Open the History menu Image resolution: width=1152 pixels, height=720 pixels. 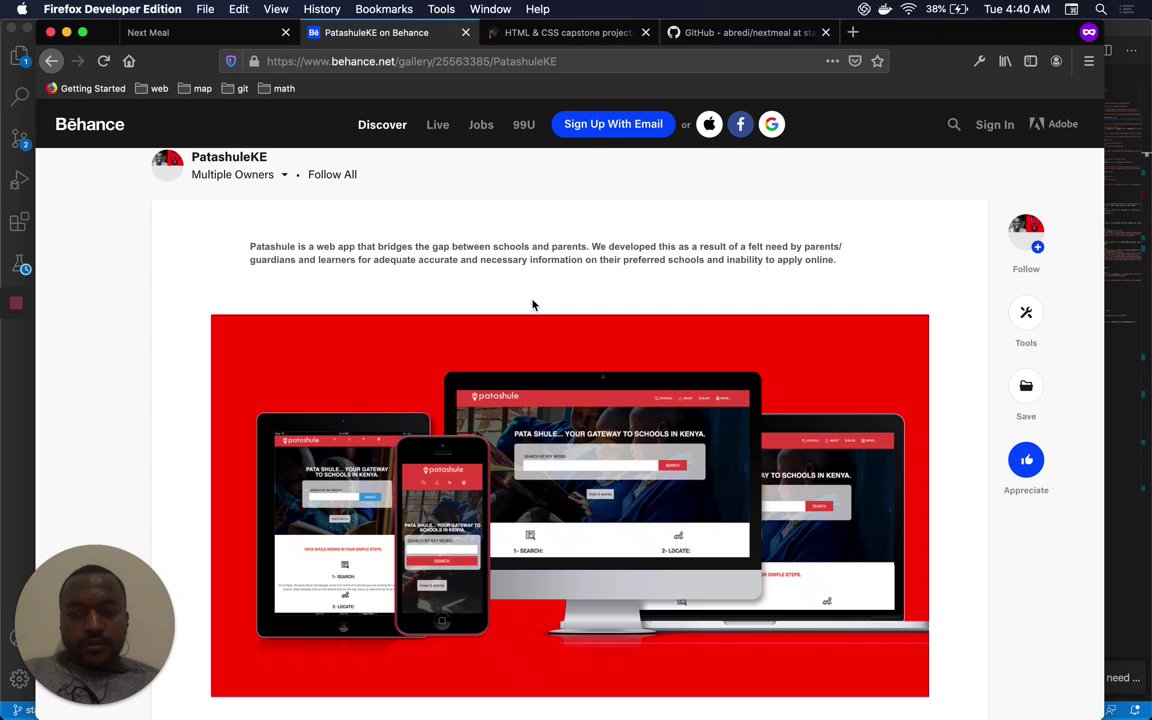click(x=322, y=9)
